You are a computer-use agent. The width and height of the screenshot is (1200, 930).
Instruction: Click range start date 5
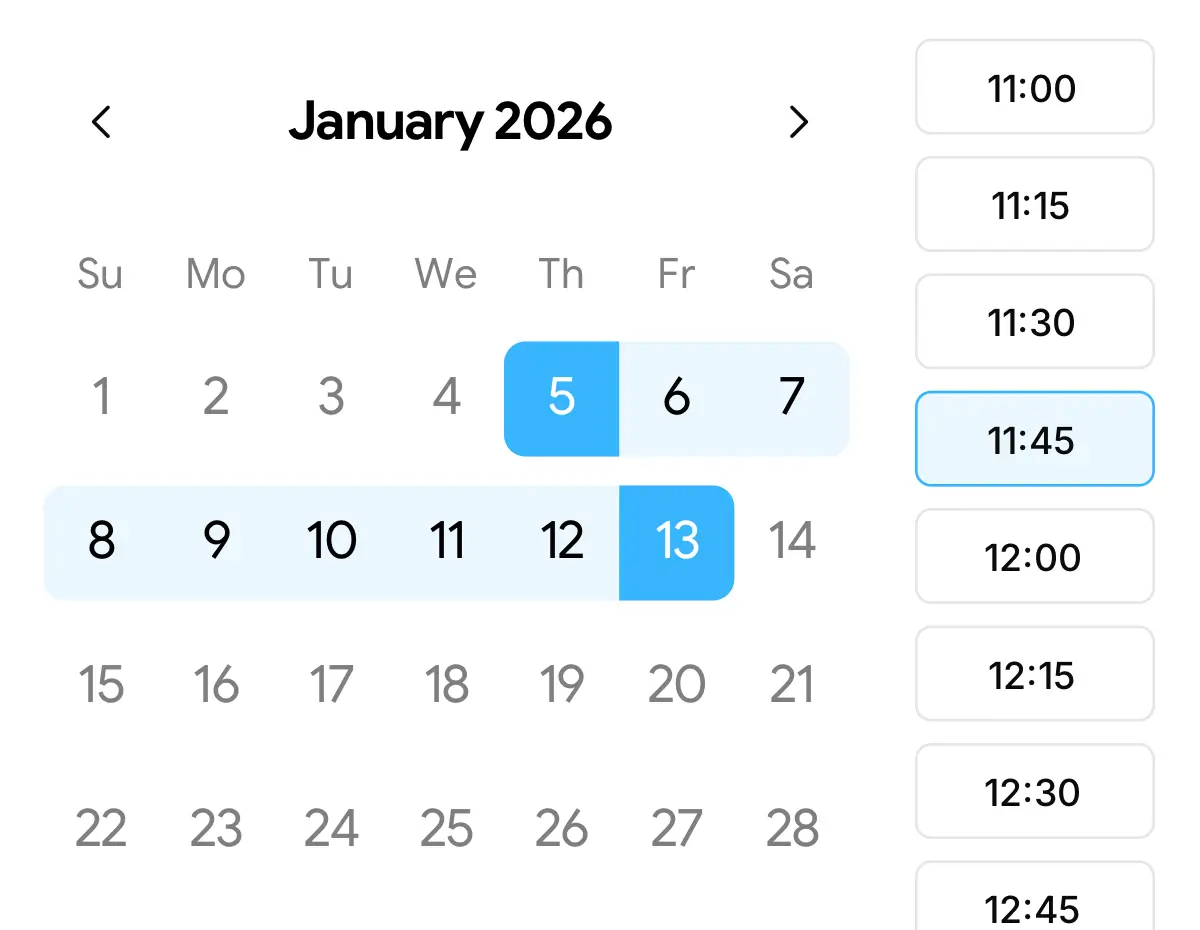coord(562,398)
